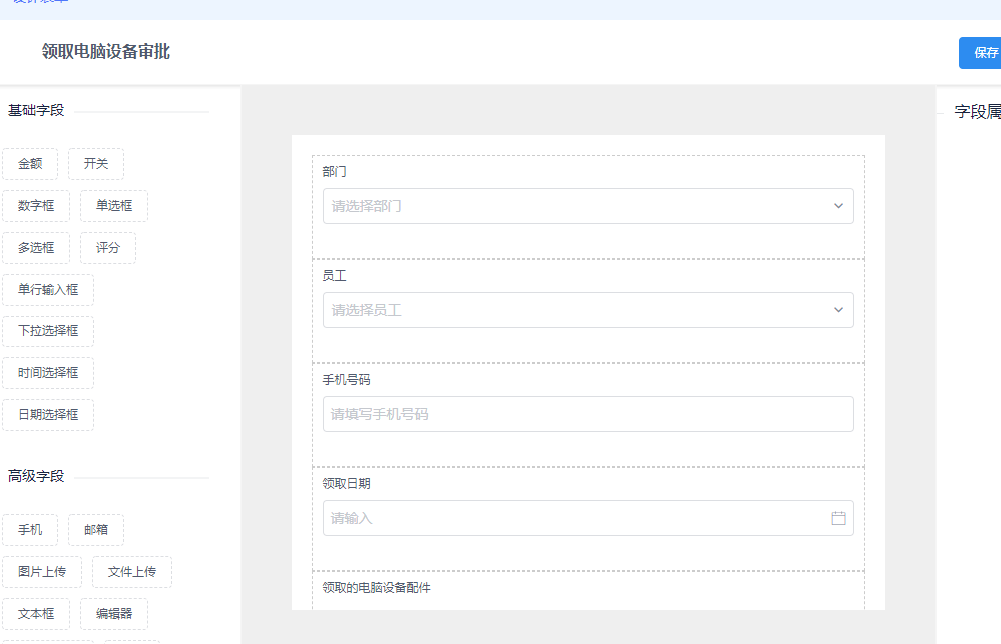This screenshot has height=644, width=1001.
Task: Add a 文件上传 field
Action: pyautogui.click(x=131, y=572)
